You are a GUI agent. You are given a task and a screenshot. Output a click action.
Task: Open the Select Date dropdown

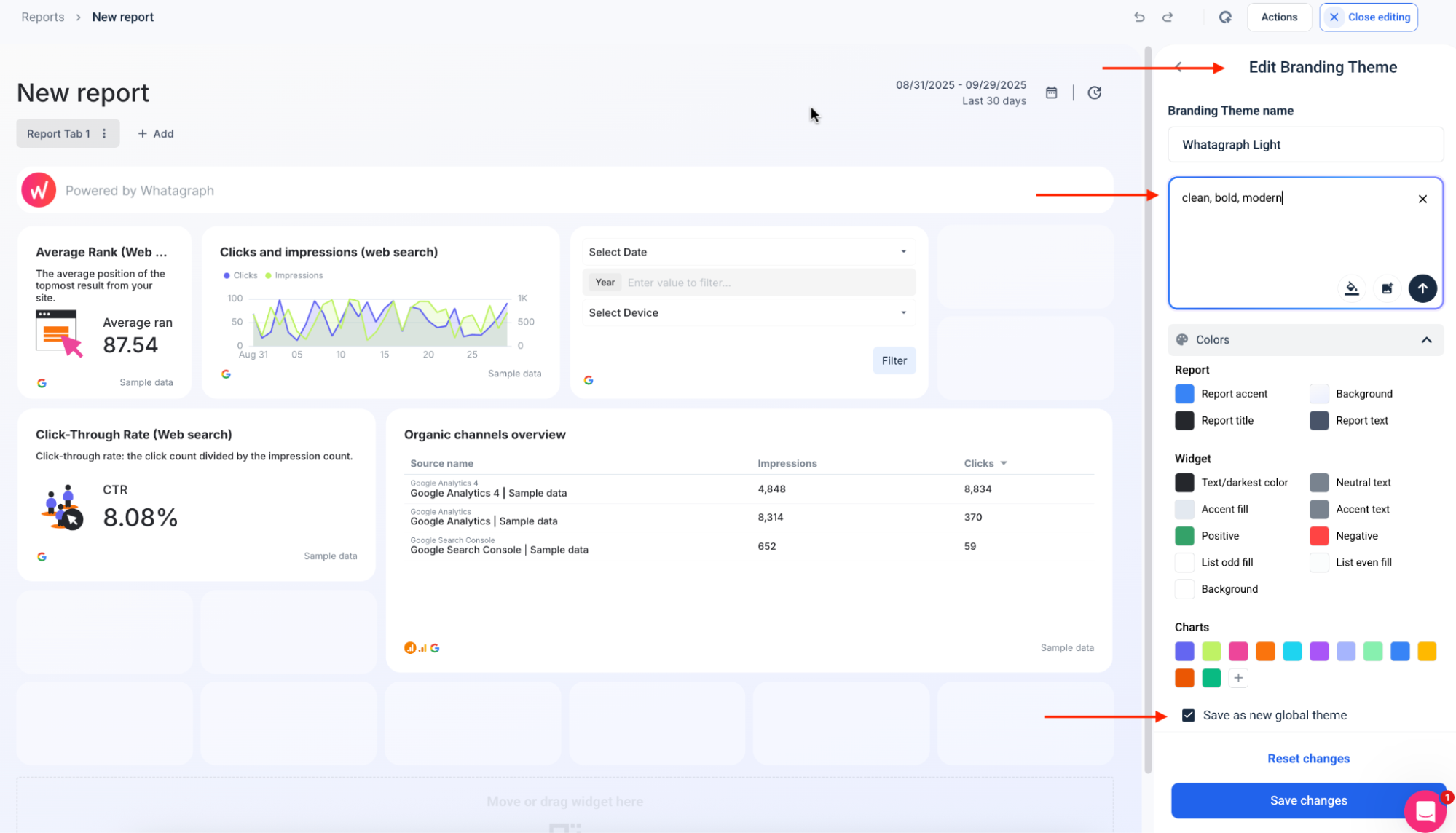click(747, 252)
